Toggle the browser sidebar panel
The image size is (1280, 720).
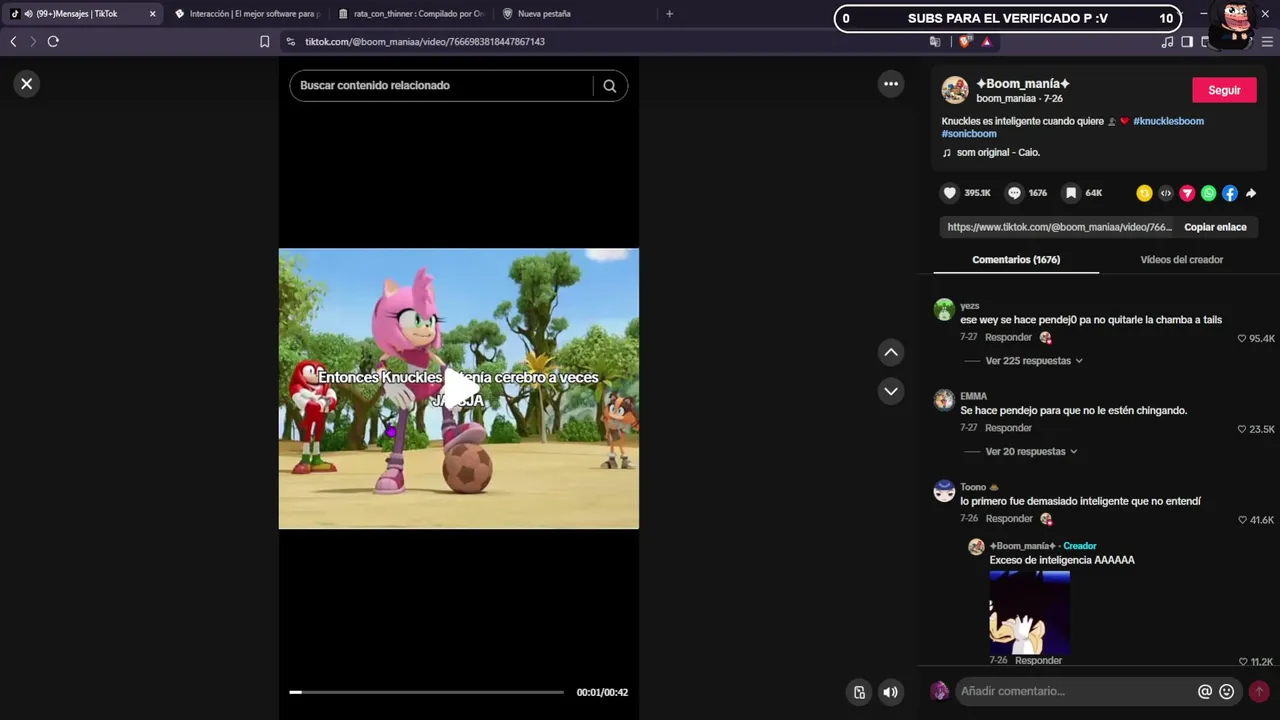pyautogui.click(x=1187, y=42)
